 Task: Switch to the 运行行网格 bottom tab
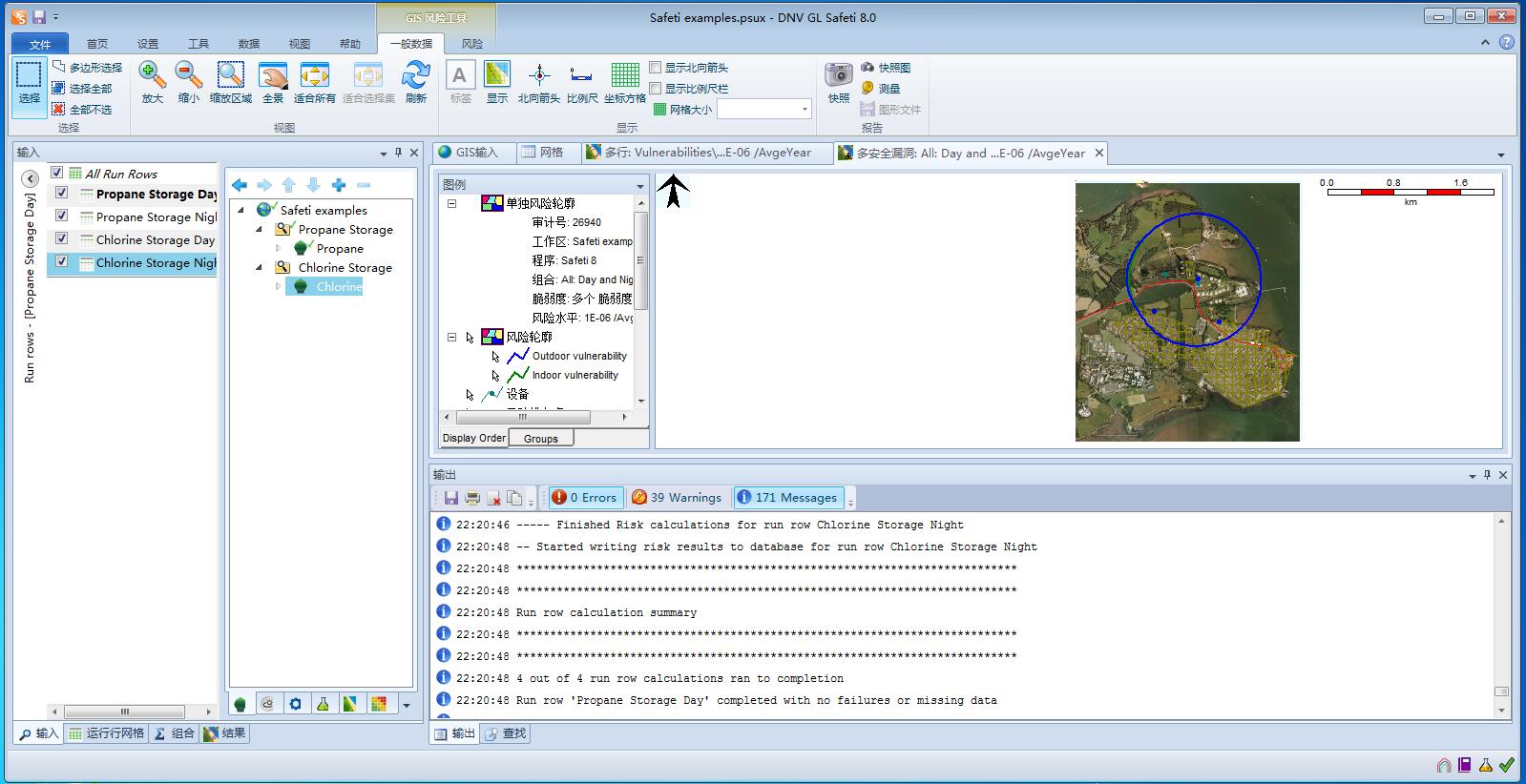pyautogui.click(x=107, y=733)
